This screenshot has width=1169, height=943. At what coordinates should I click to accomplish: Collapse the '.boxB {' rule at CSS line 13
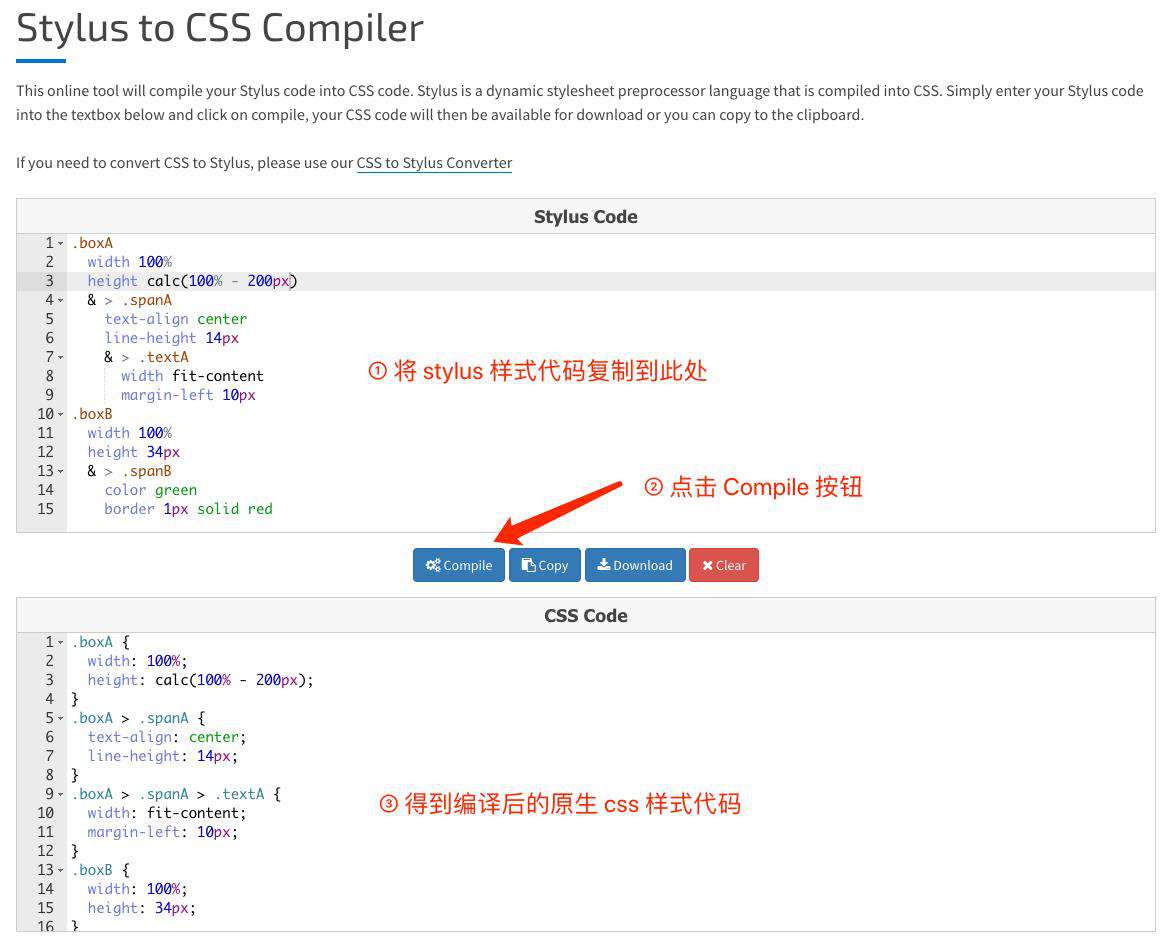tap(60, 870)
